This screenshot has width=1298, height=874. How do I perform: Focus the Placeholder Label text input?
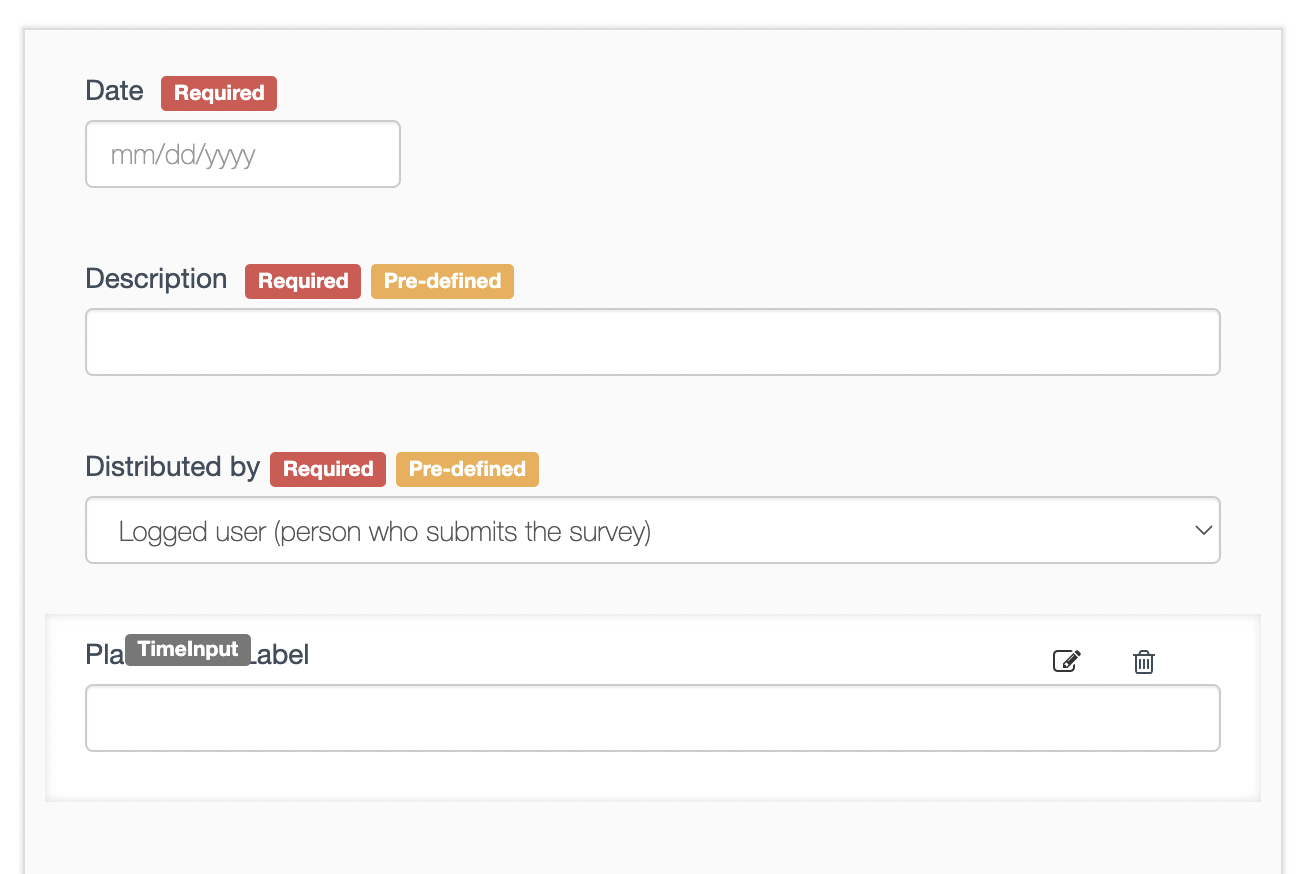tap(652, 718)
